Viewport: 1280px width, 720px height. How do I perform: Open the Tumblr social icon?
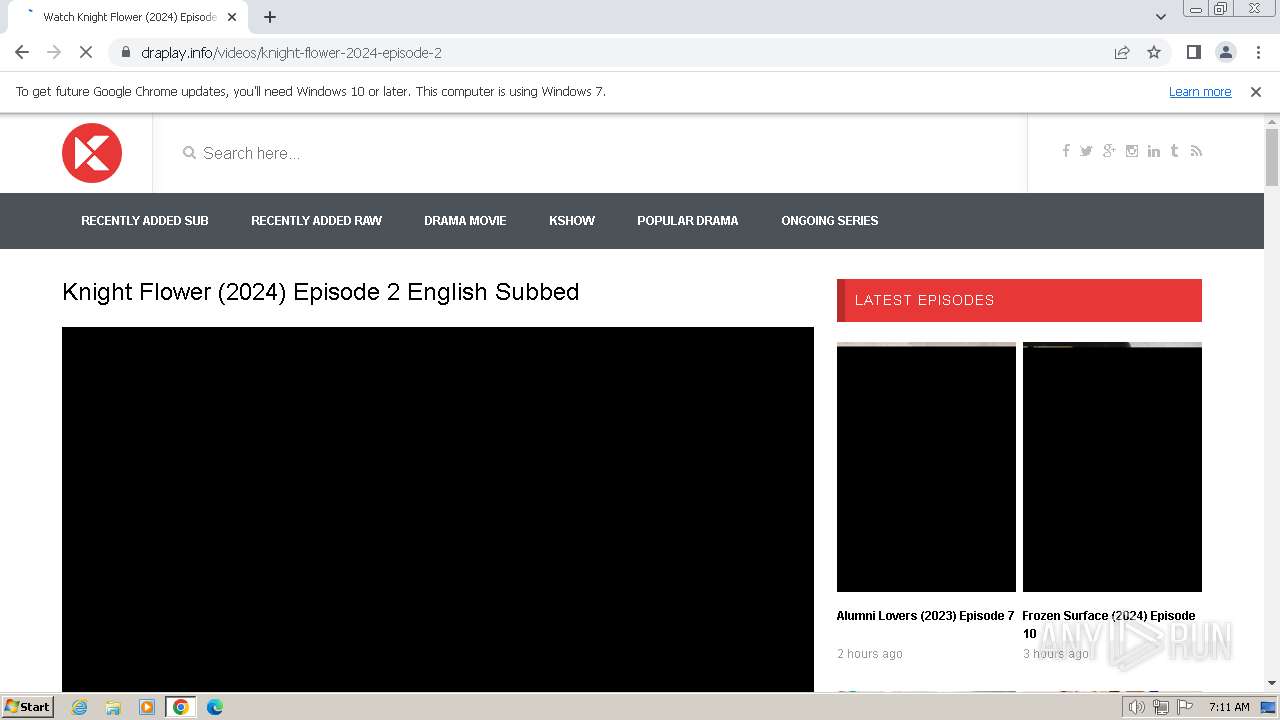[x=1174, y=151]
